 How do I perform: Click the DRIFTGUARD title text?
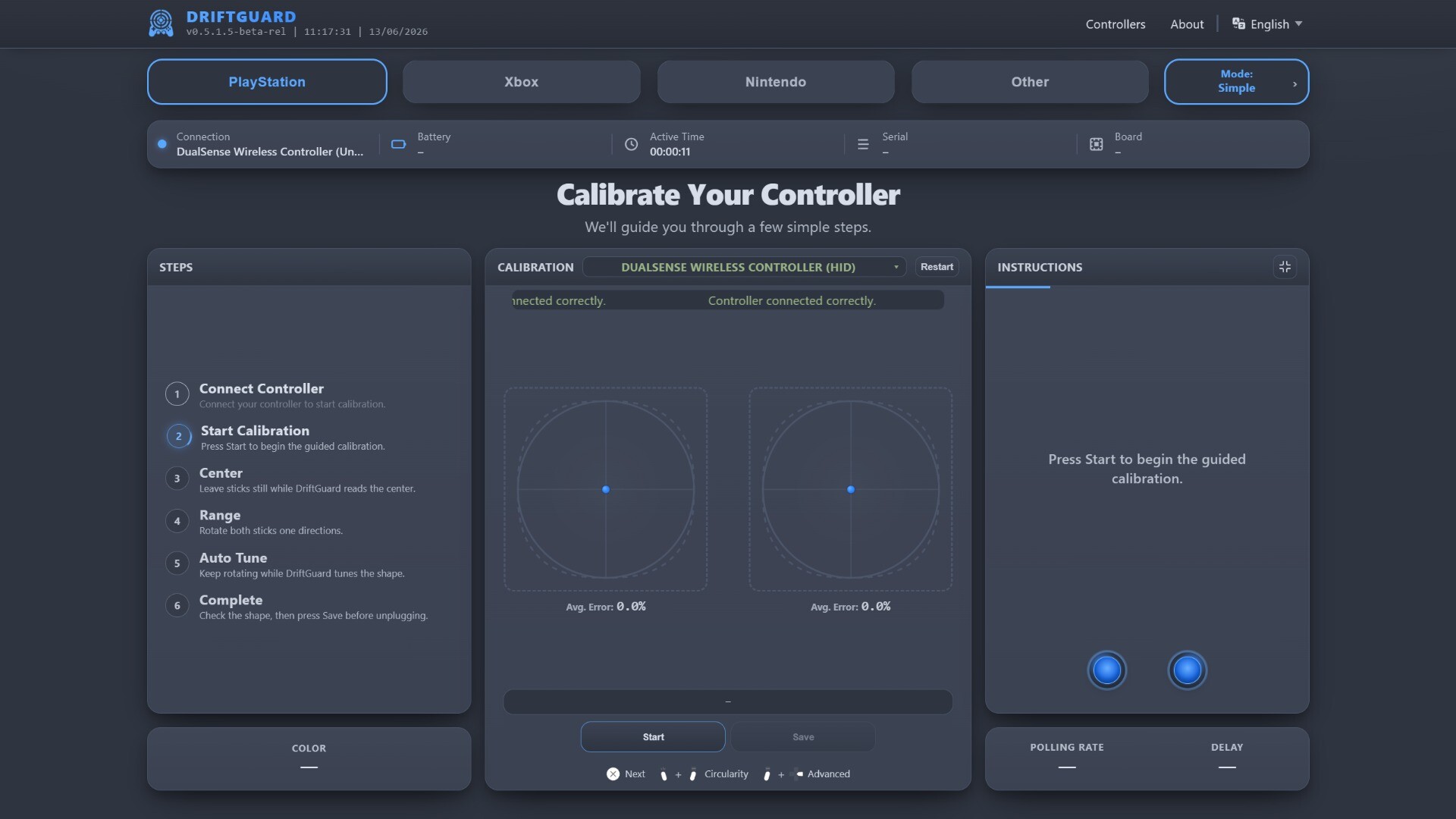(241, 16)
